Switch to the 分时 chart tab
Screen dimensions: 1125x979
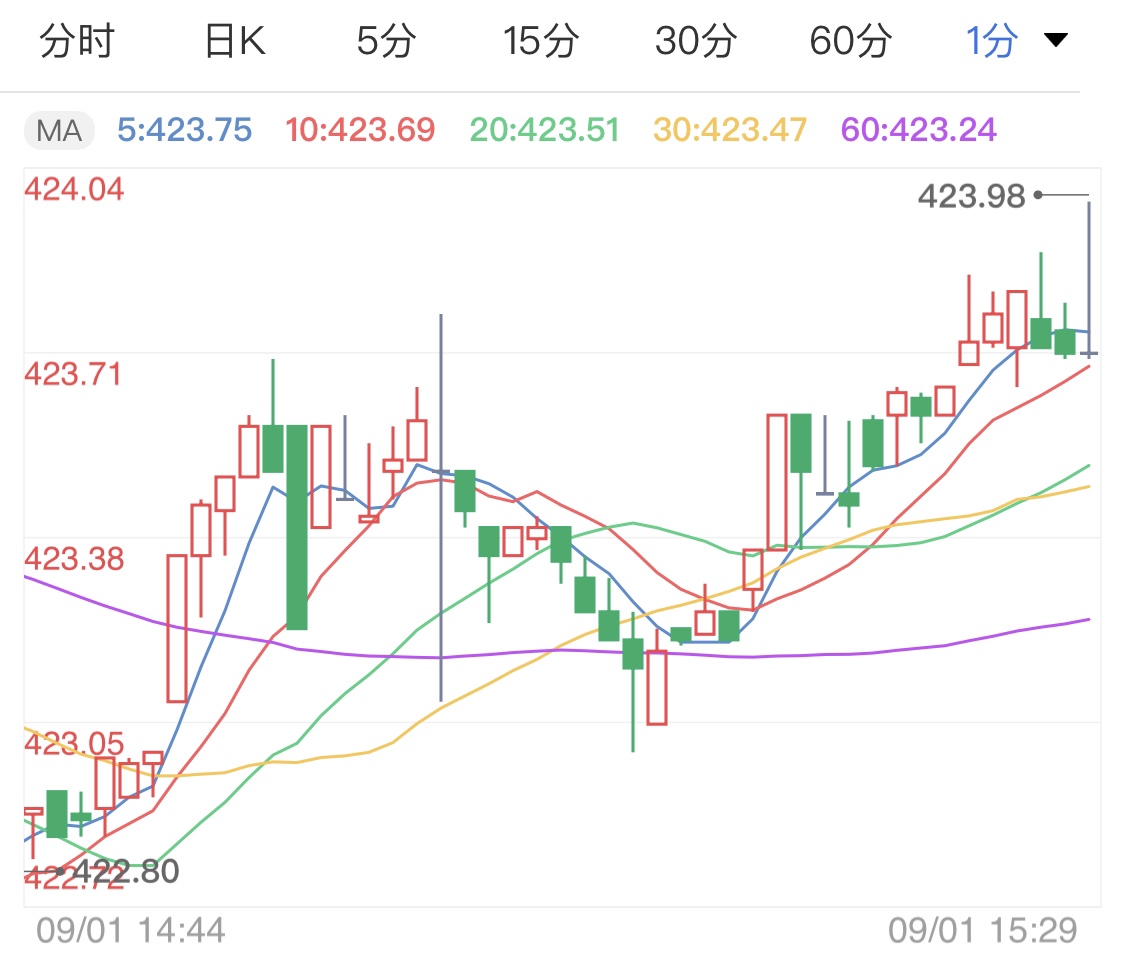click(77, 40)
